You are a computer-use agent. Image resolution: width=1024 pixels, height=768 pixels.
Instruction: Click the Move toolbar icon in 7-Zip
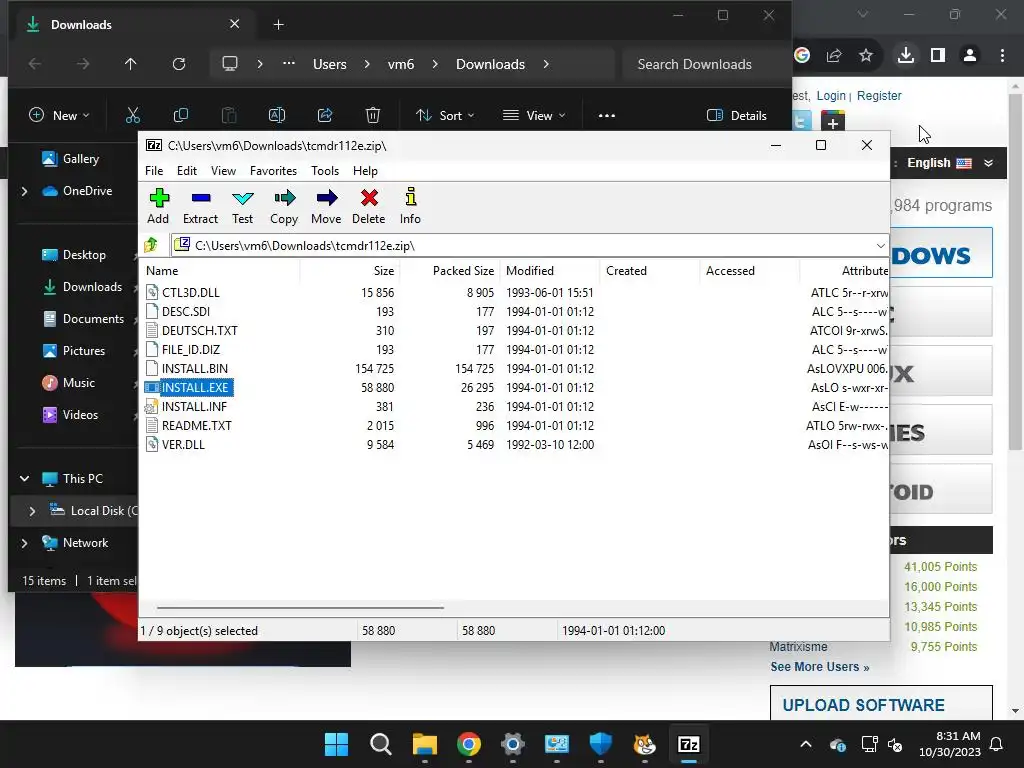[326, 206]
